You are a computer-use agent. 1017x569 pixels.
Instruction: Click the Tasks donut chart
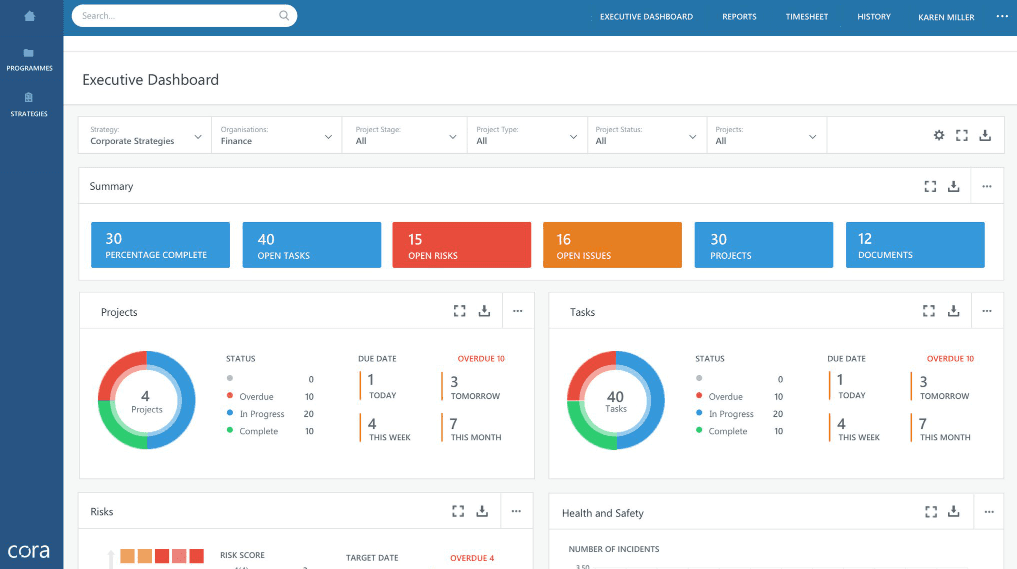click(616, 400)
